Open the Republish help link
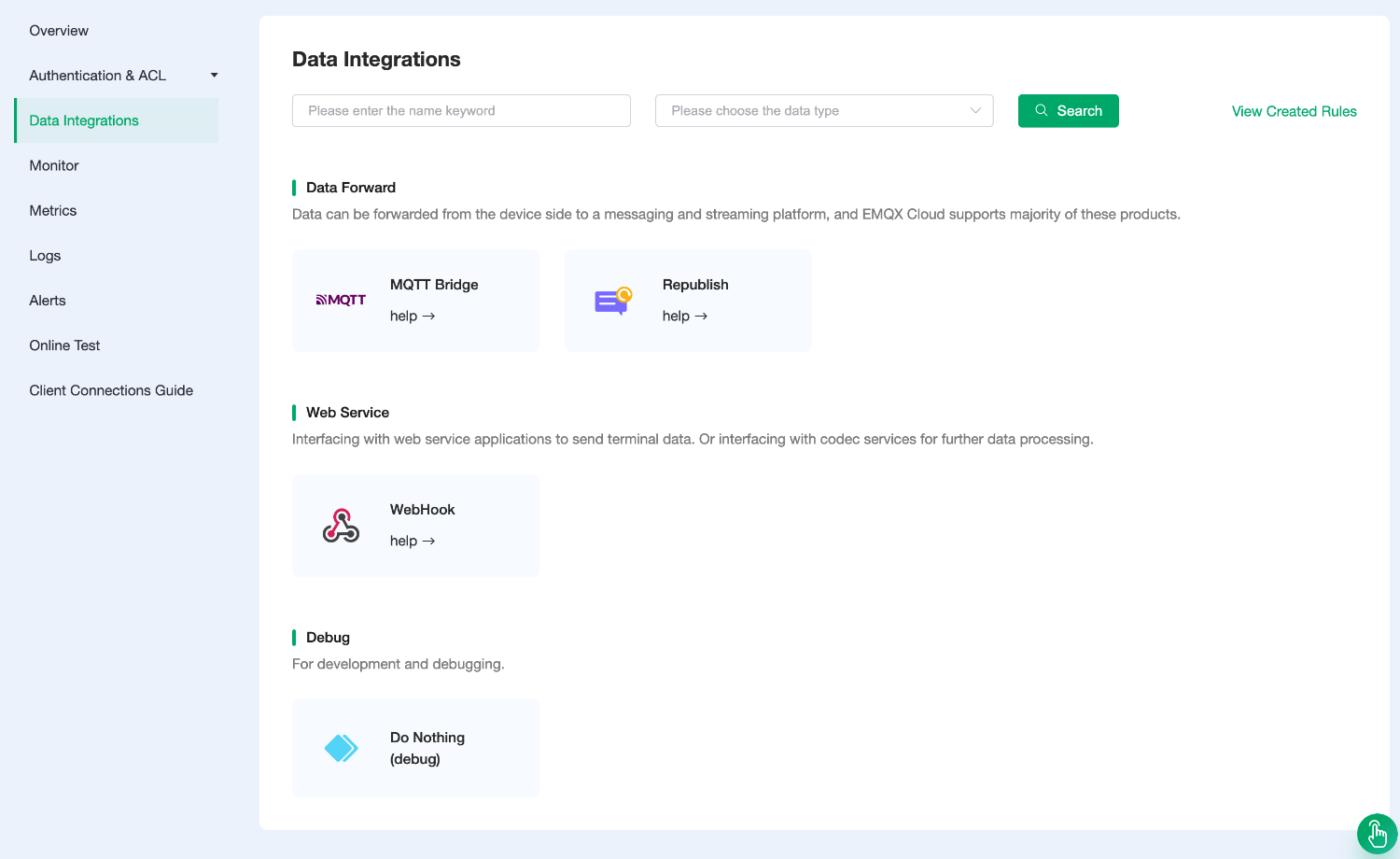 pyautogui.click(x=685, y=317)
